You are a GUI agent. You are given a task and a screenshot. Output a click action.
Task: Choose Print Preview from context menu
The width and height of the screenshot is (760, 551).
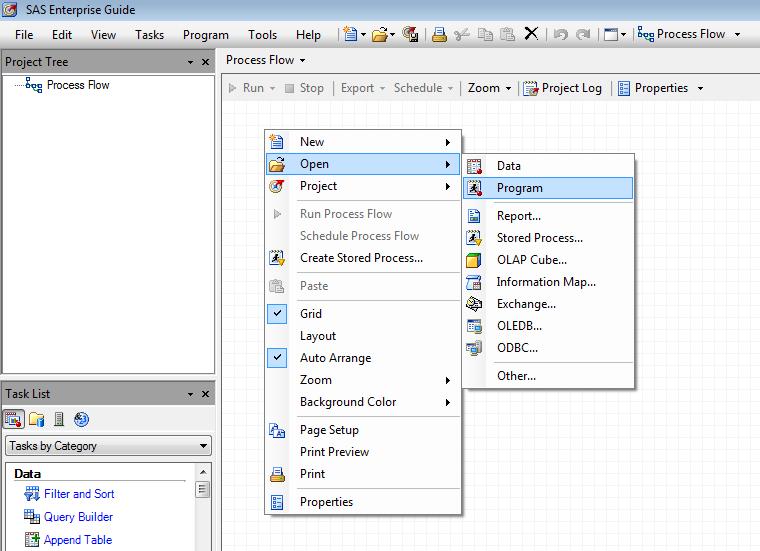click(x=363, y=452)
